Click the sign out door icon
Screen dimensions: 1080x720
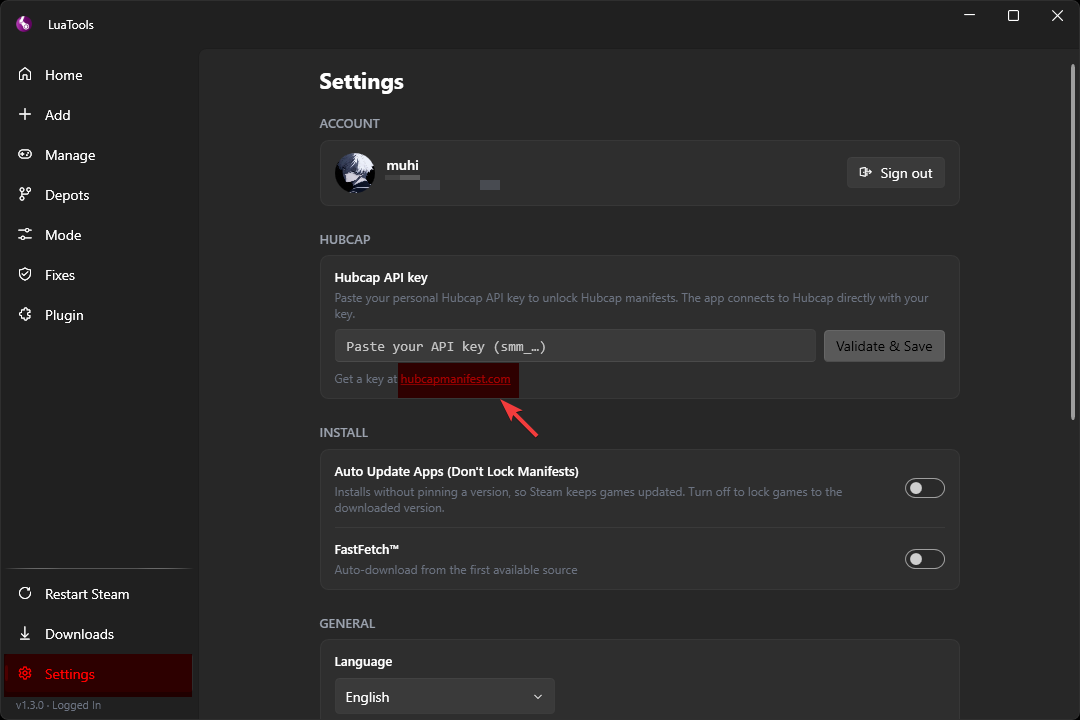(865, 172)
